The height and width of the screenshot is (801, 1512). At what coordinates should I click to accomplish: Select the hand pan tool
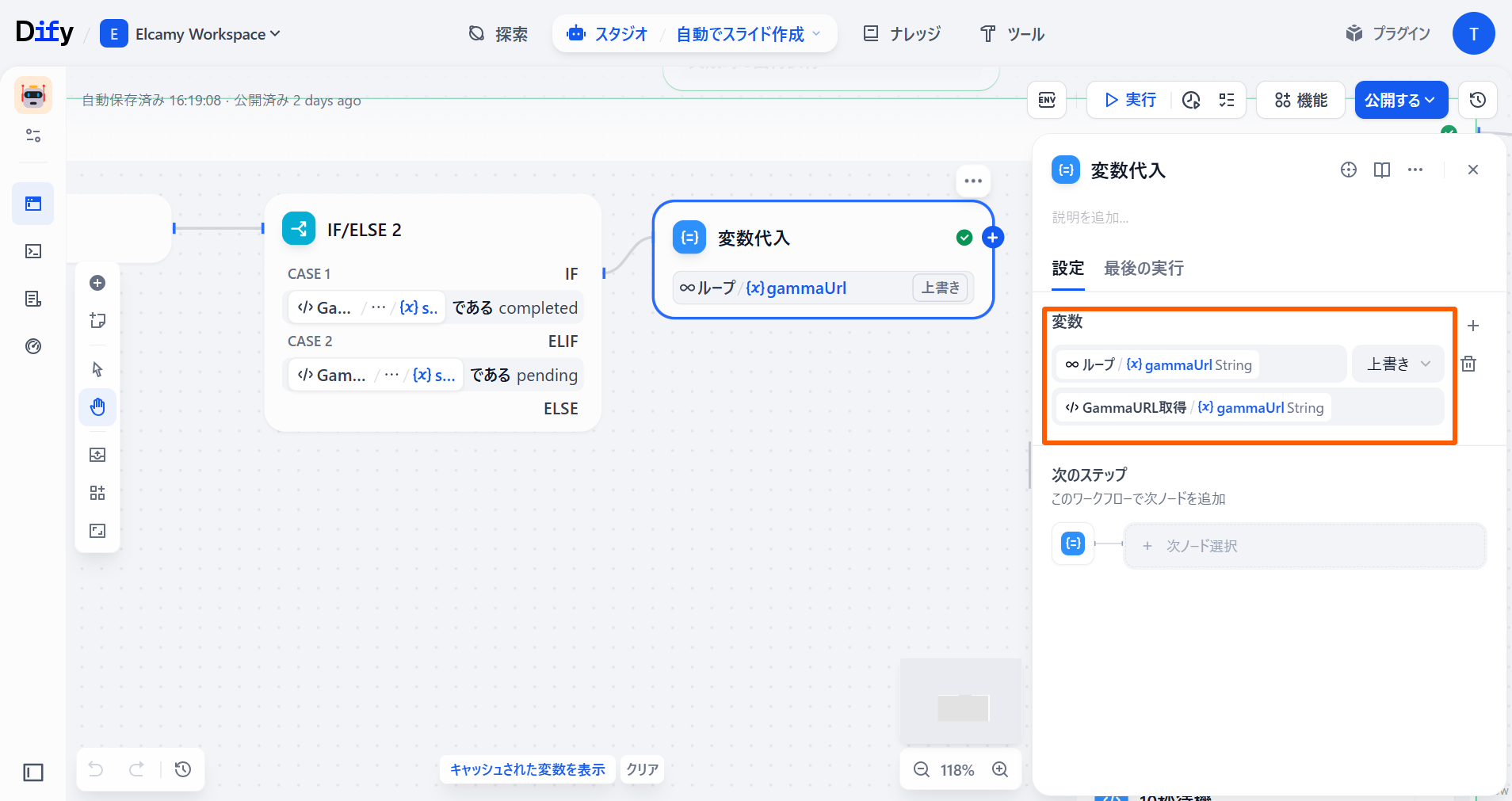pyautogui.click(x=97, y=407)
